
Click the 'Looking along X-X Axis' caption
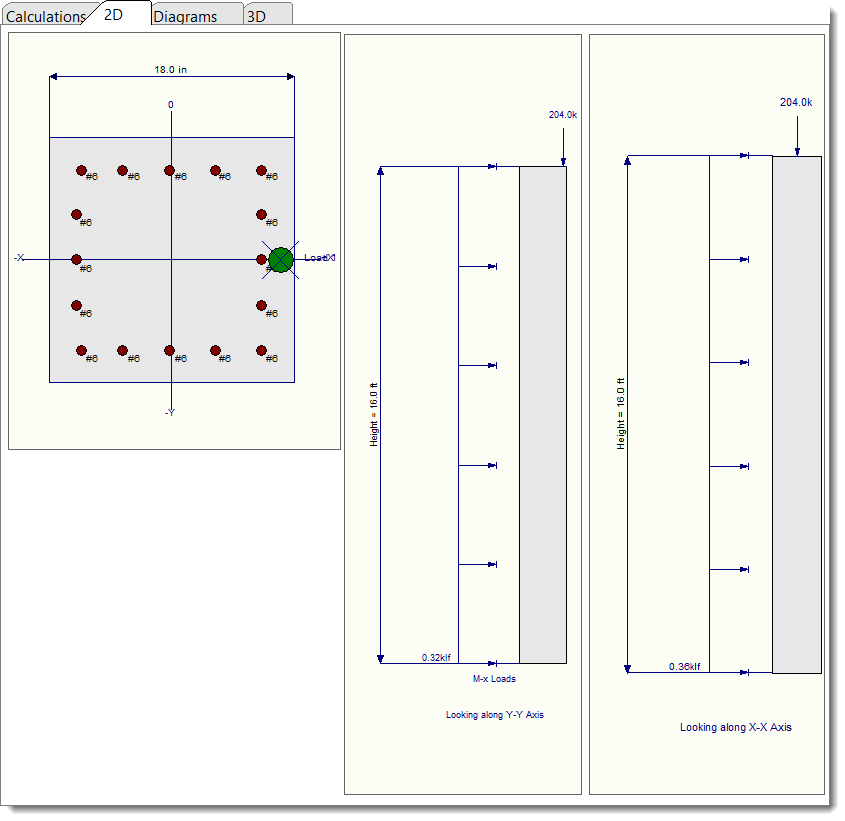(x=735, y=727)
